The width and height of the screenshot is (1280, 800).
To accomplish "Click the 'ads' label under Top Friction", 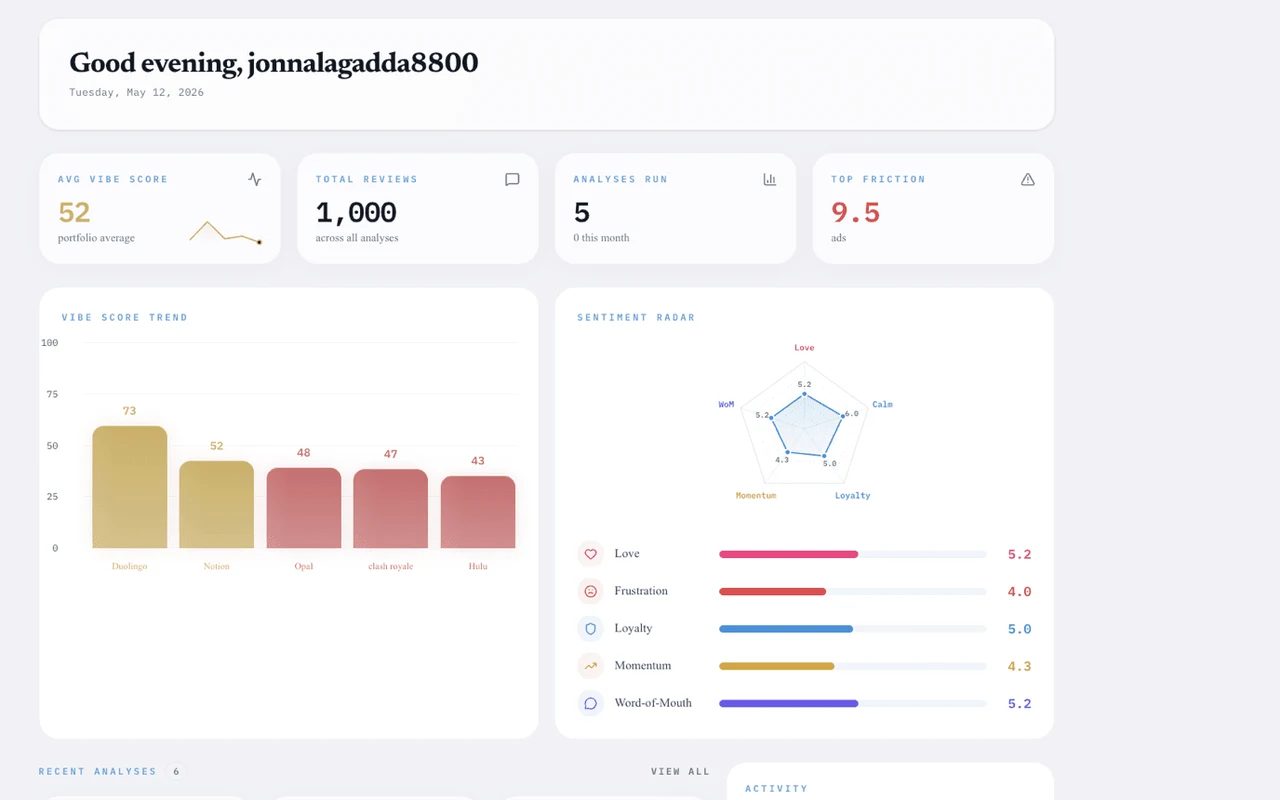I will pyautogui.click(x=839, y=238).
